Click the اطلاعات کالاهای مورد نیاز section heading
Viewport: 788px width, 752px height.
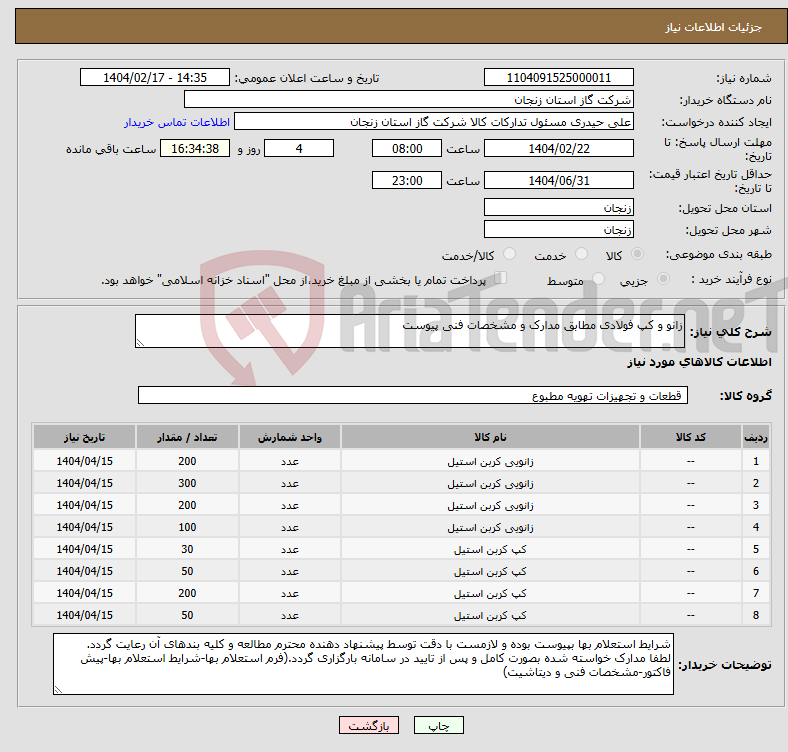click(699, 362)
